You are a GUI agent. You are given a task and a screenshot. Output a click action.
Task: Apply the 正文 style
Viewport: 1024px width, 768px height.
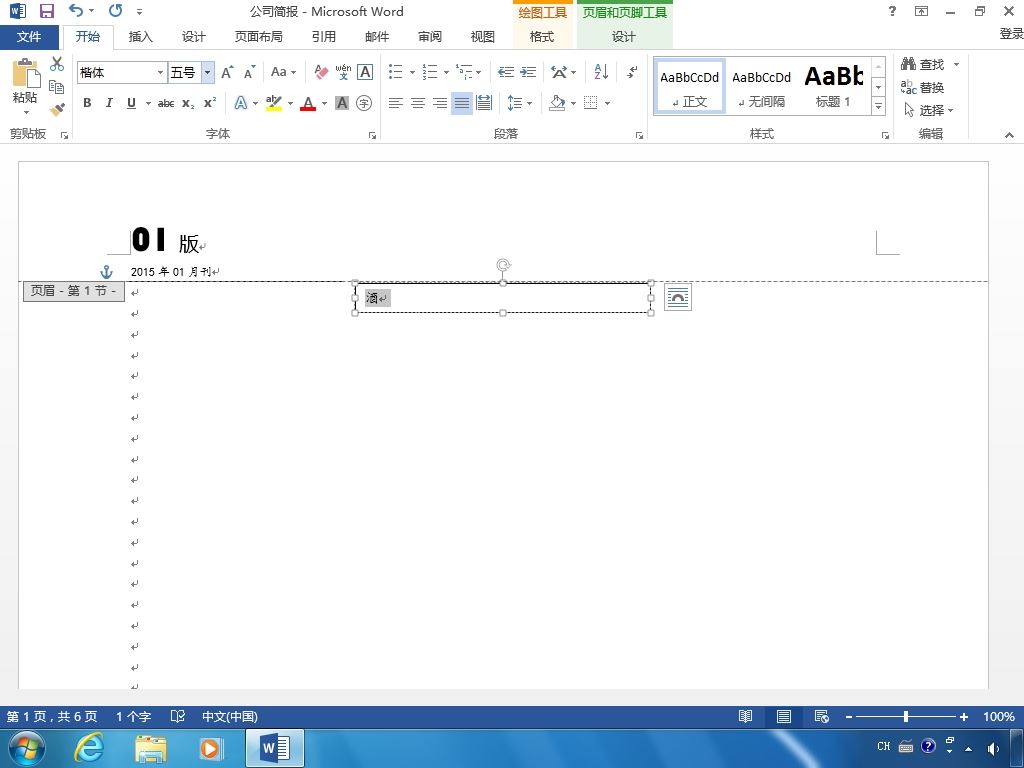pyautogui.click(x=690, y=87)
